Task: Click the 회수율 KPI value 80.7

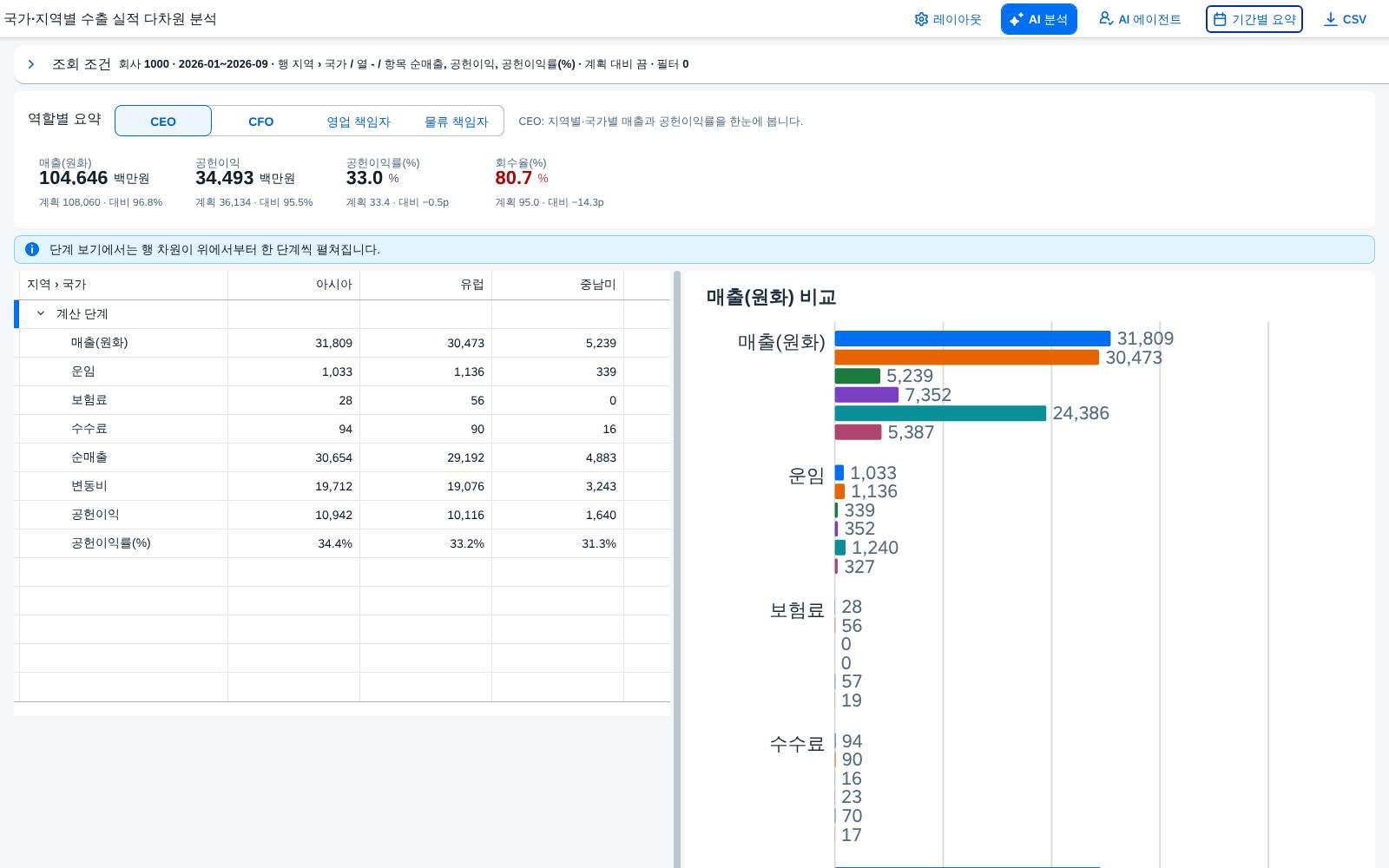Action: point(513,178)
